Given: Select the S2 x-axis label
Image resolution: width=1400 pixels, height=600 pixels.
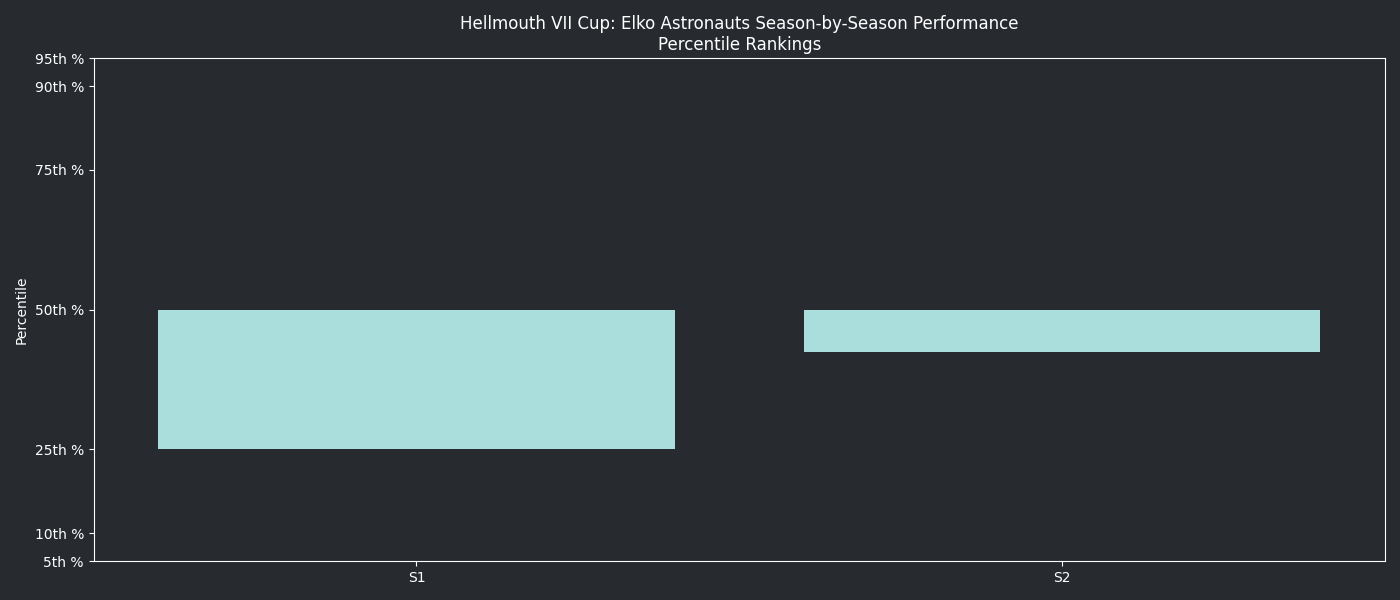Looking at the screenshot, I should tap(1062, 577).
